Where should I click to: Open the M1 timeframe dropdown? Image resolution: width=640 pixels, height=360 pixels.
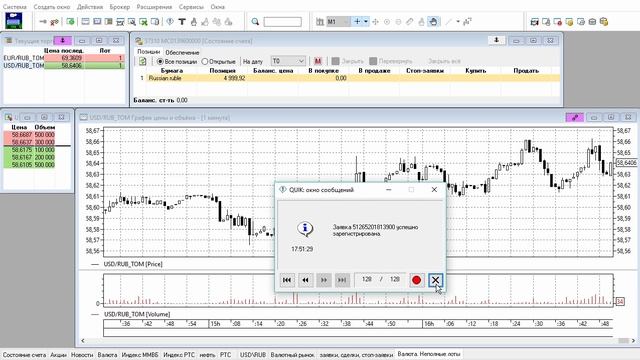(338, 22)
